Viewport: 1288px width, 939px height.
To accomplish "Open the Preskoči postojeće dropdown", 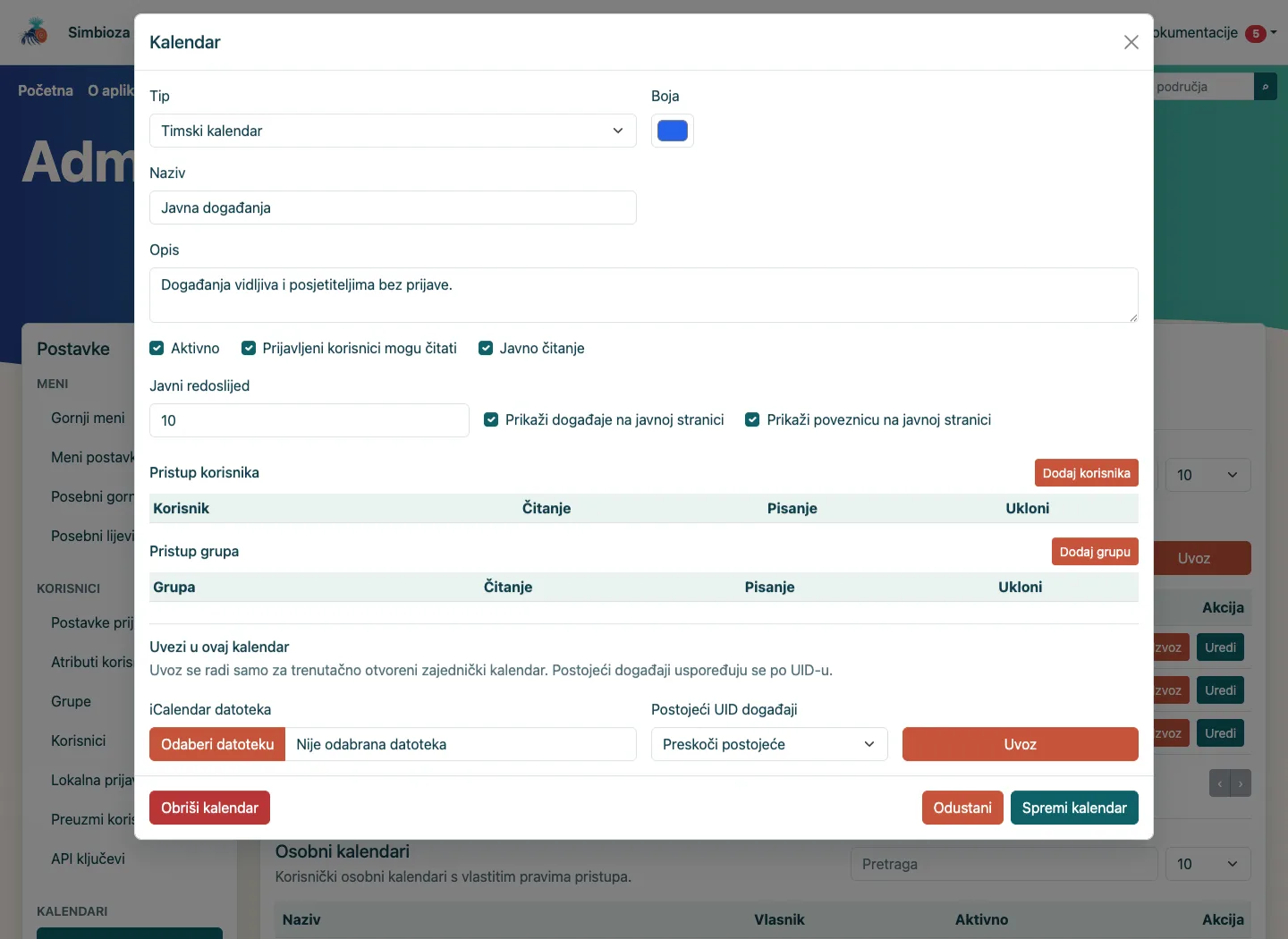I will coord(769,744).
